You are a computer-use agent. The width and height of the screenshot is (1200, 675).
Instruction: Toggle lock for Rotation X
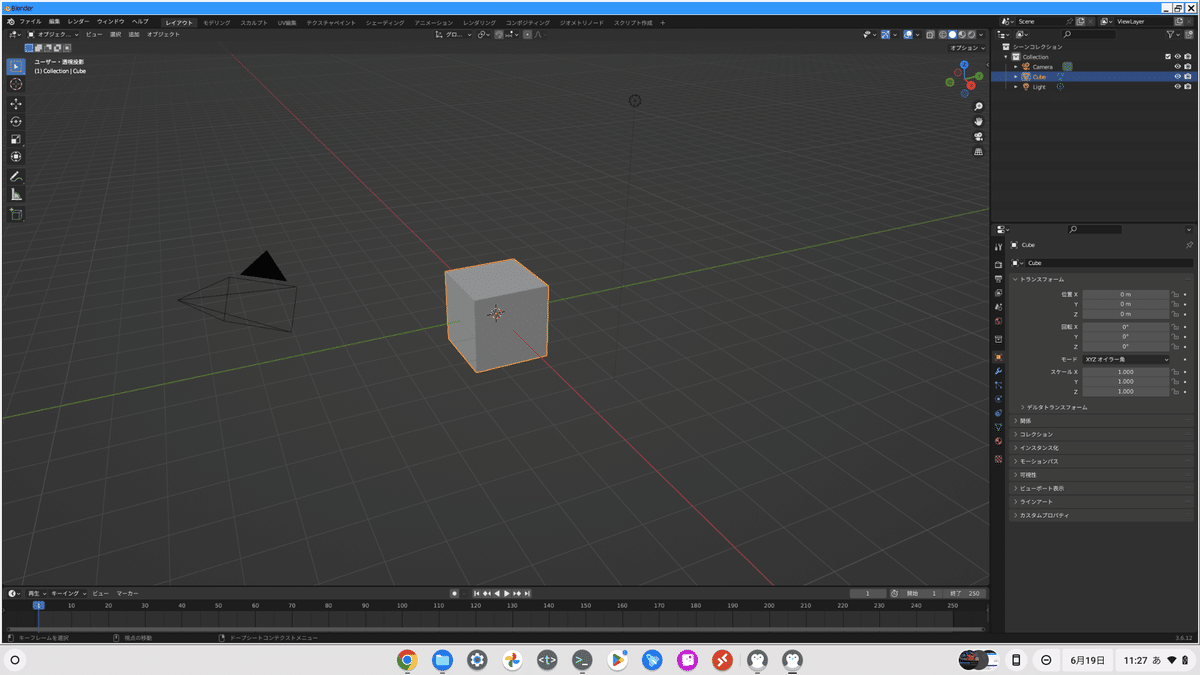(1176, 327)
